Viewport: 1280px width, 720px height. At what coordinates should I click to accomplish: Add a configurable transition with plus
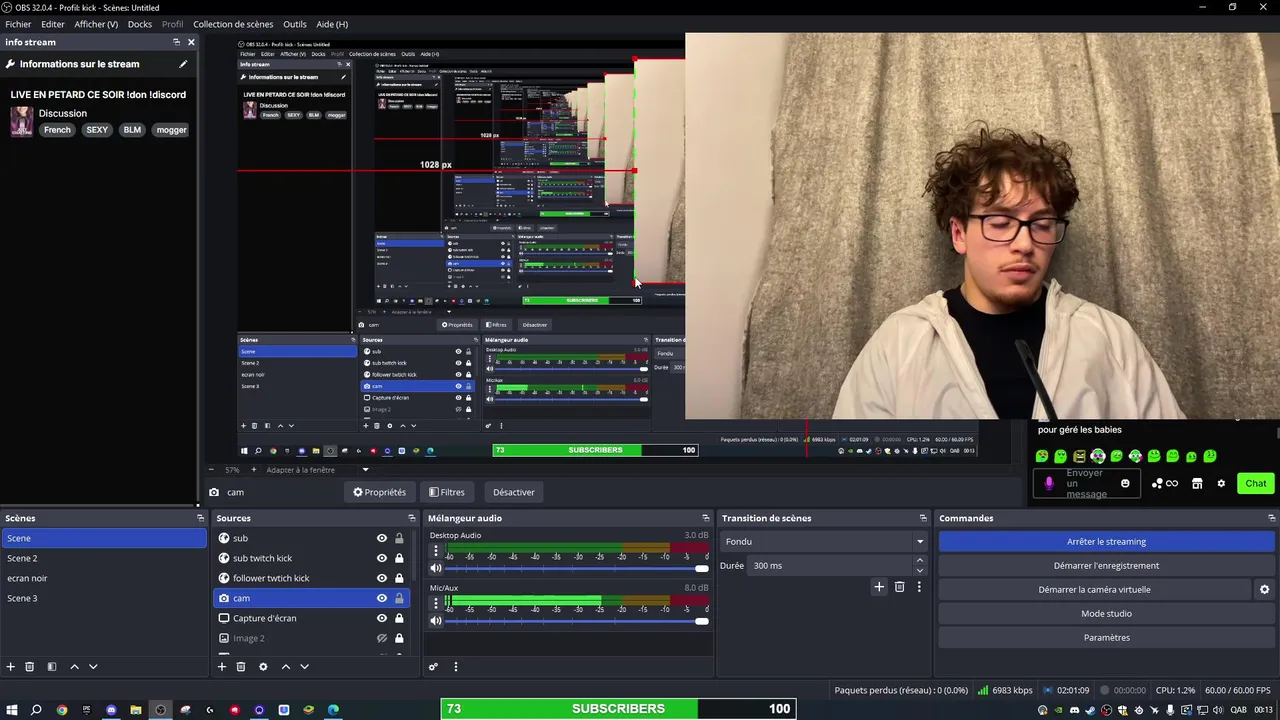(x=879, y=587)
